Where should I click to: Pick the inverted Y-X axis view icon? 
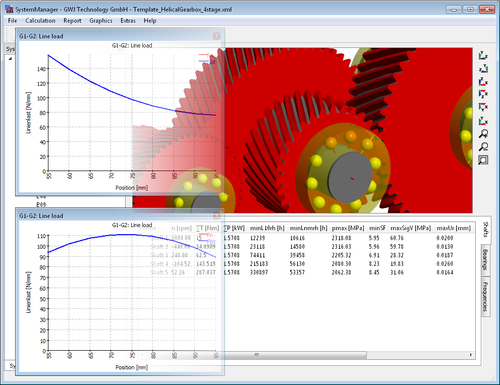(483, 107)
